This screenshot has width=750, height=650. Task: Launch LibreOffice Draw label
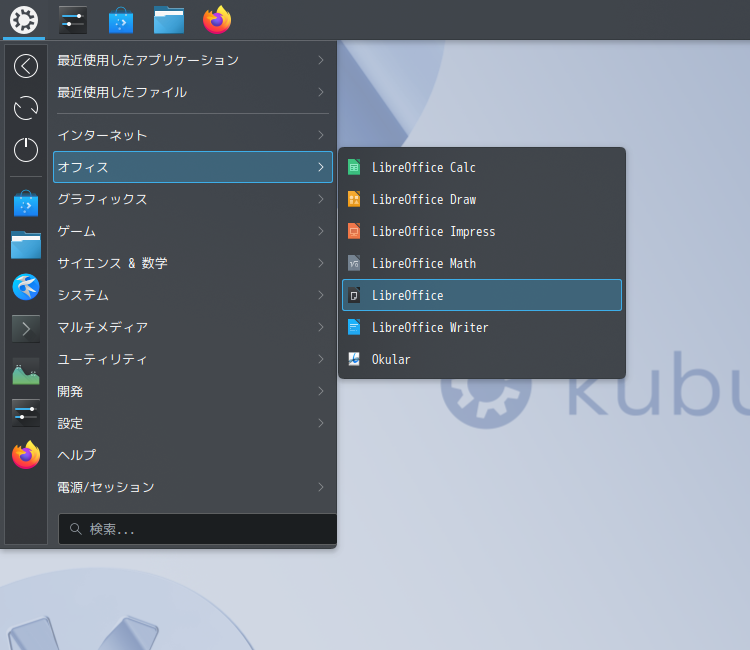424,199
